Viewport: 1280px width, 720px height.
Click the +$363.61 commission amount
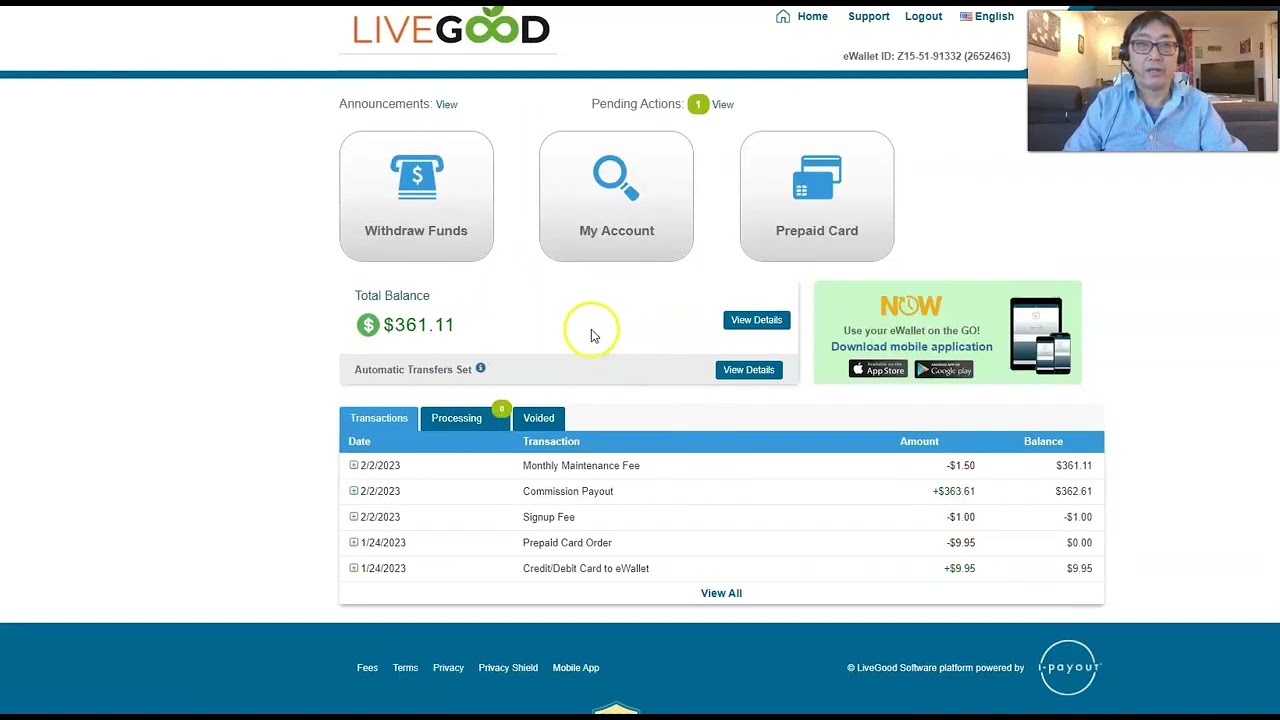[954, 491]
